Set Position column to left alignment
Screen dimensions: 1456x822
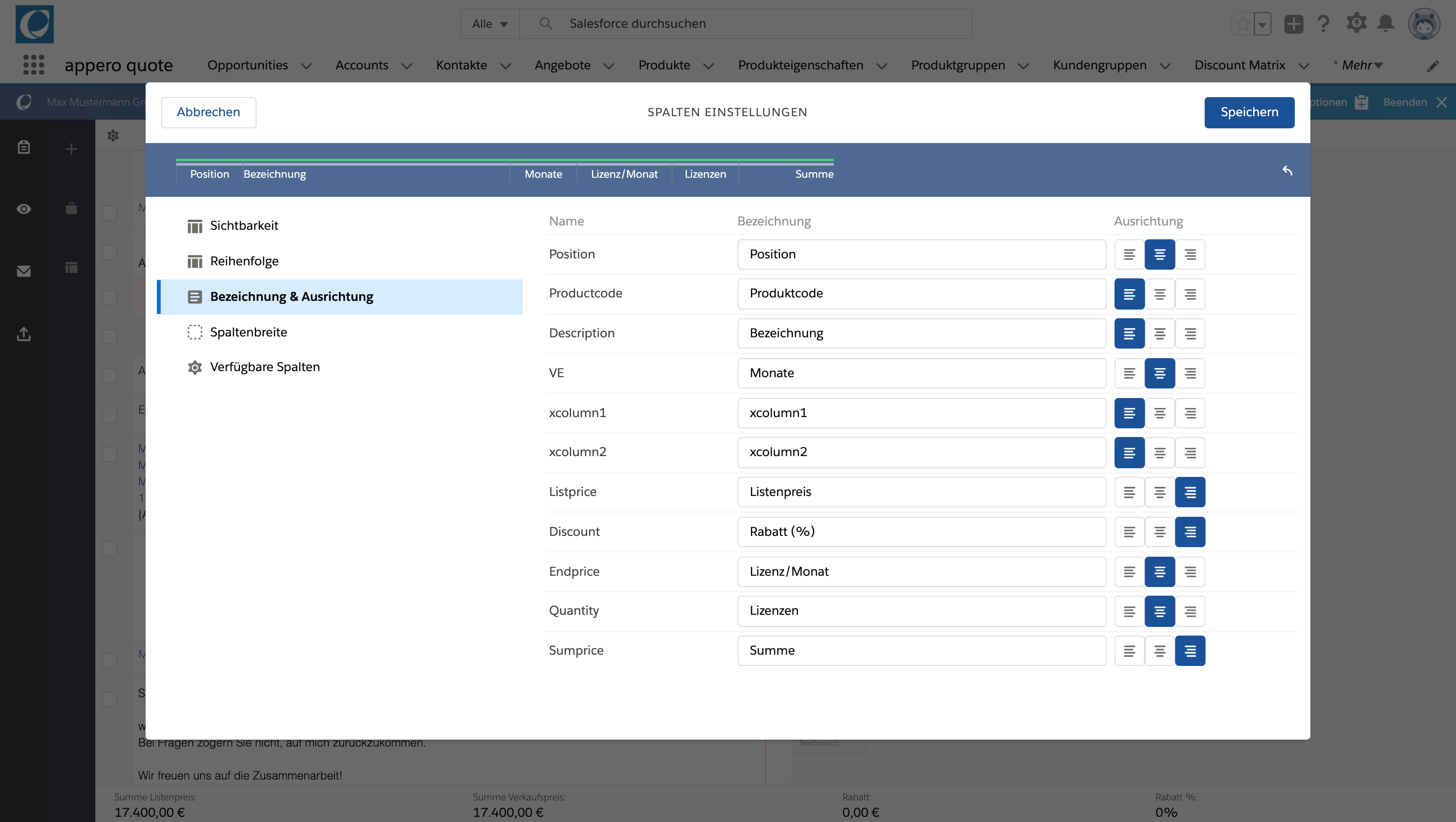pyautogui.click(x=1129, y=254)
